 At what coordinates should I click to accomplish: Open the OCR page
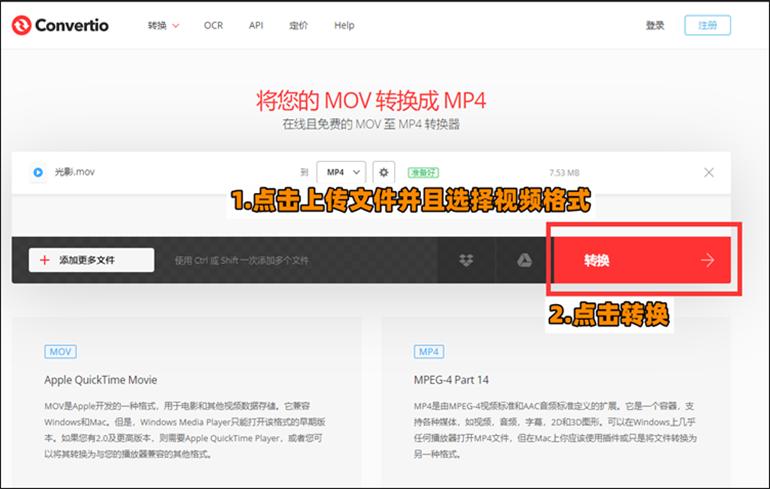(213, 26)
